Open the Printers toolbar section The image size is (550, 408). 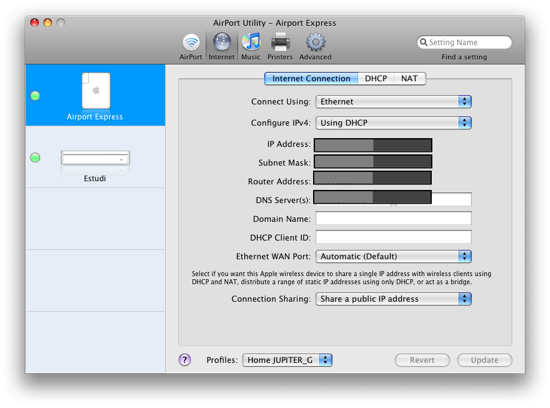(x=280, y=47)
